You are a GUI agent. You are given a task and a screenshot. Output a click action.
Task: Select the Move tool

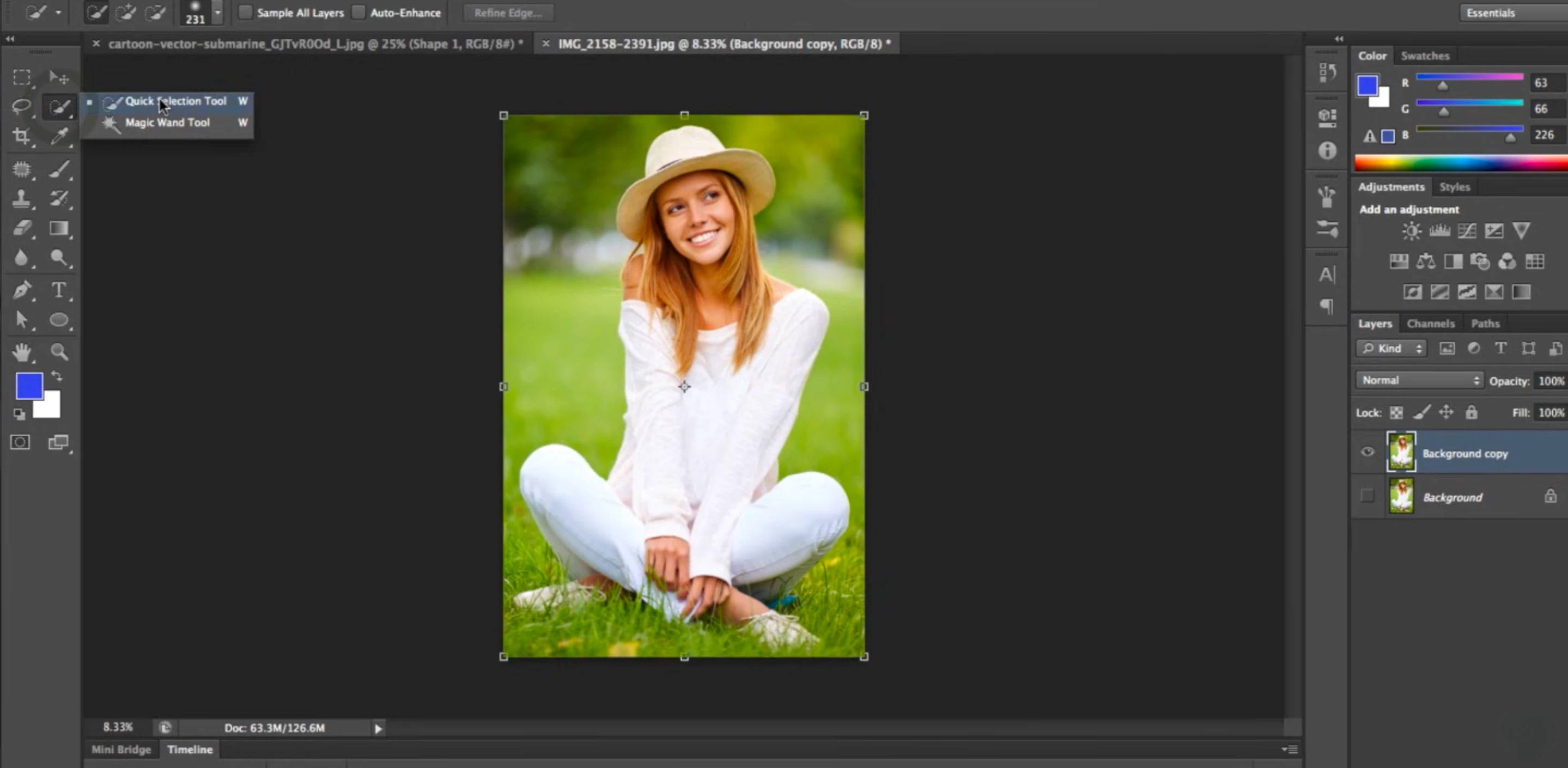tap(59, 77)
